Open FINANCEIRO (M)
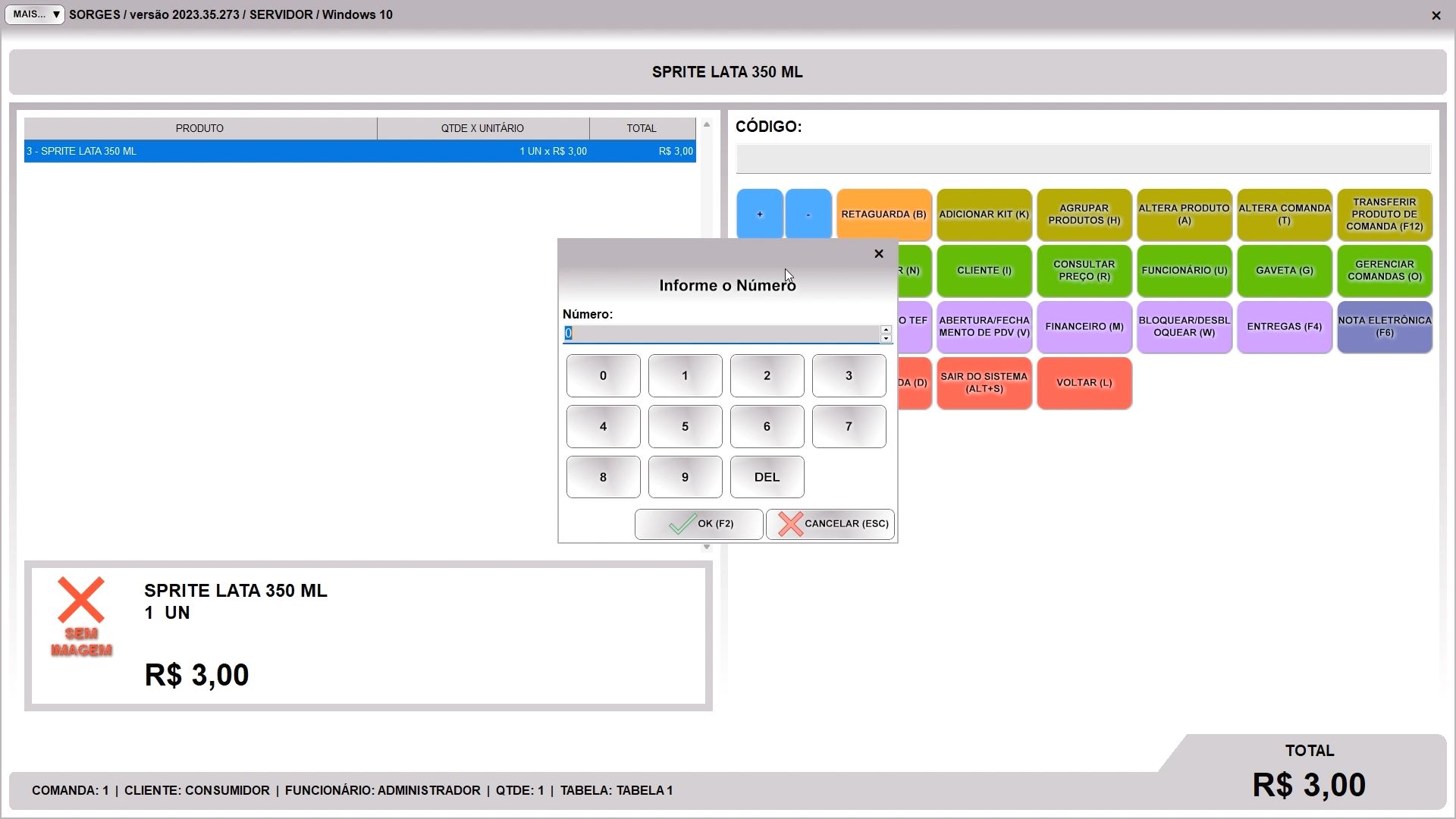The image size is (1456, 819). click(x=1084, y=327)
